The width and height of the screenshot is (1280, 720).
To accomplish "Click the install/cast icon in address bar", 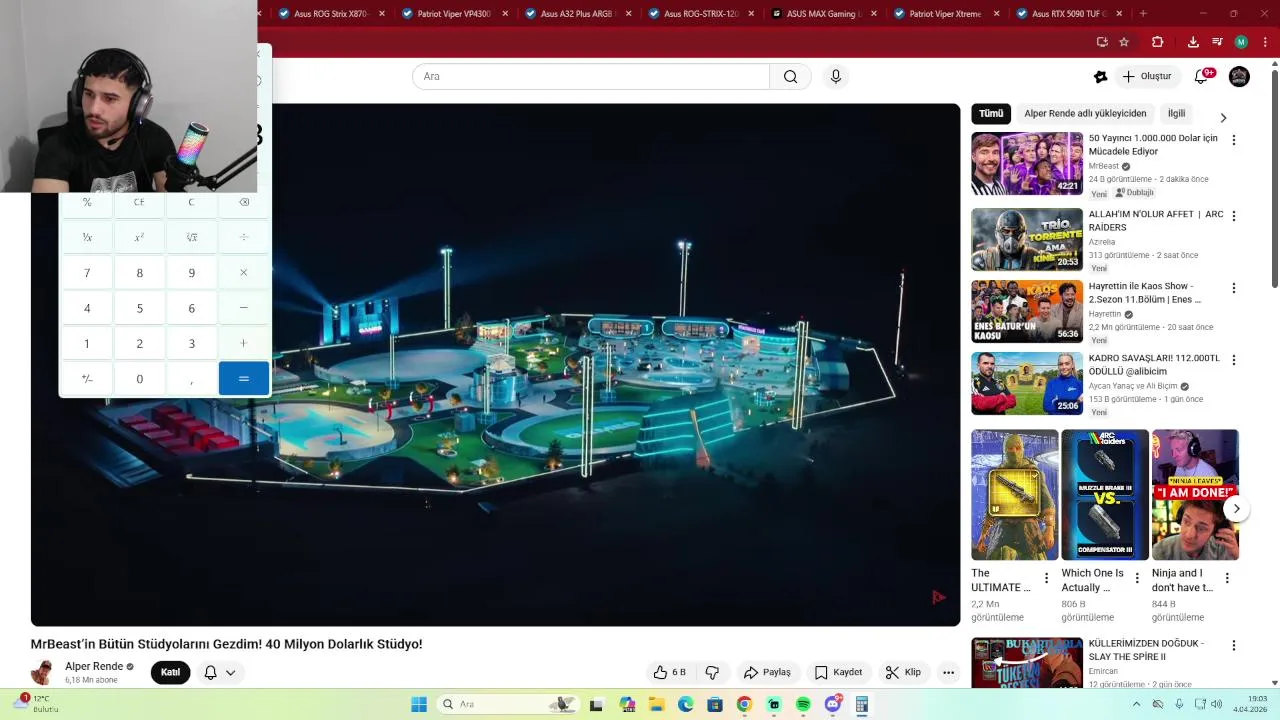I will [1101, 42].
